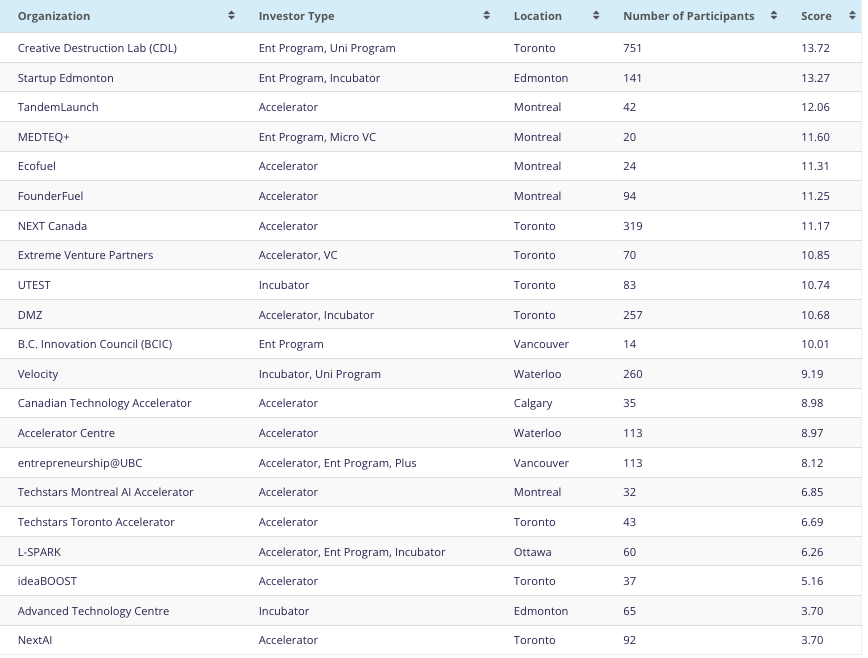Click Extreme Venture Partners name

click(x=86, y=255)
